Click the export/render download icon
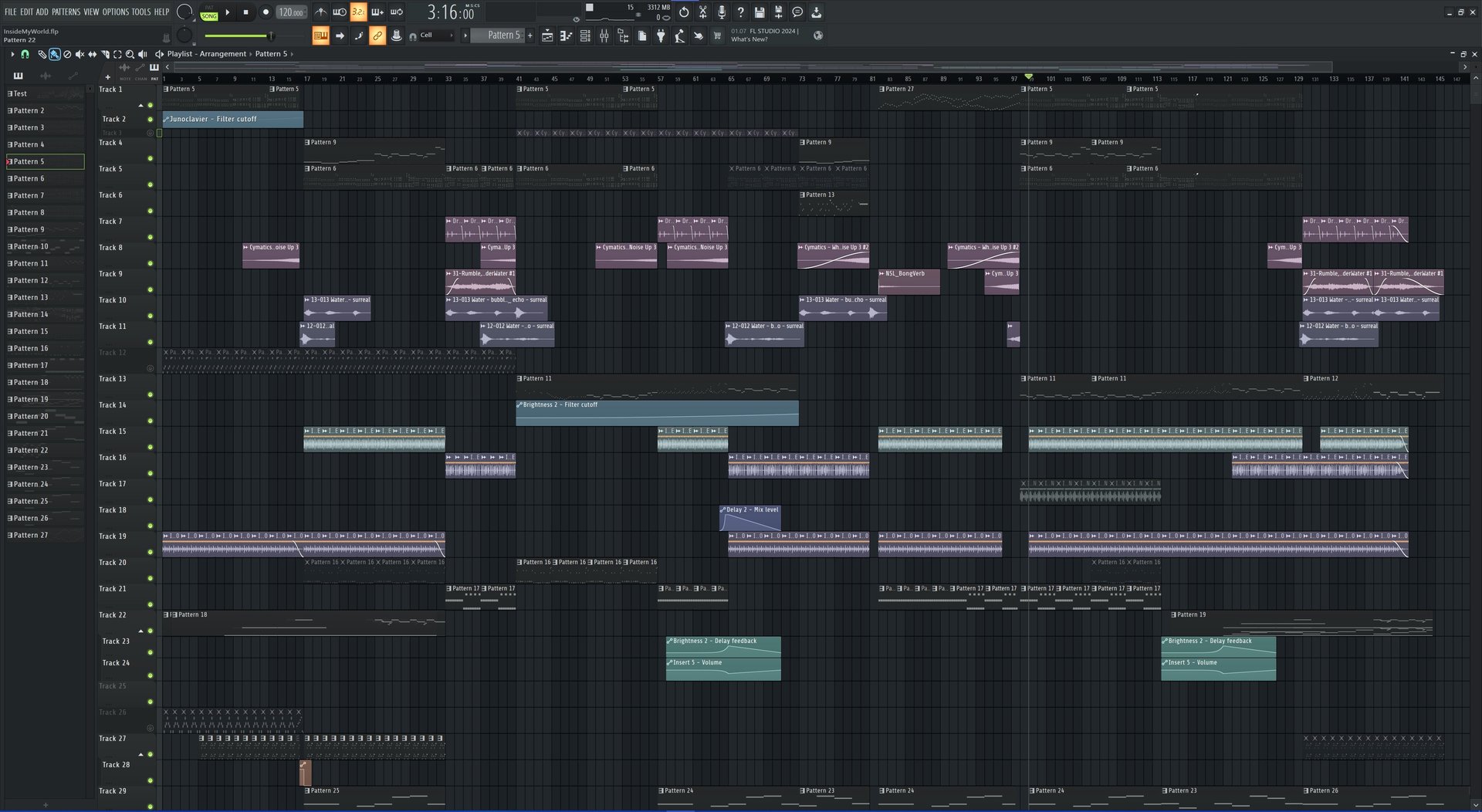This screenshot has height=812, width=1482. 816,12
